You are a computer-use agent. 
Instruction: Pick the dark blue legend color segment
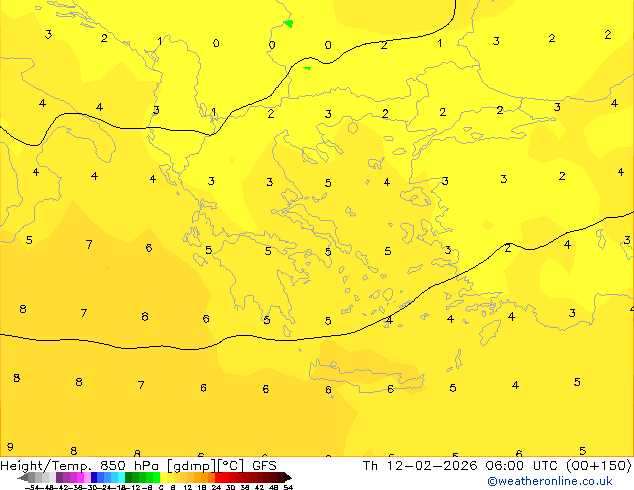pos(94,477)
